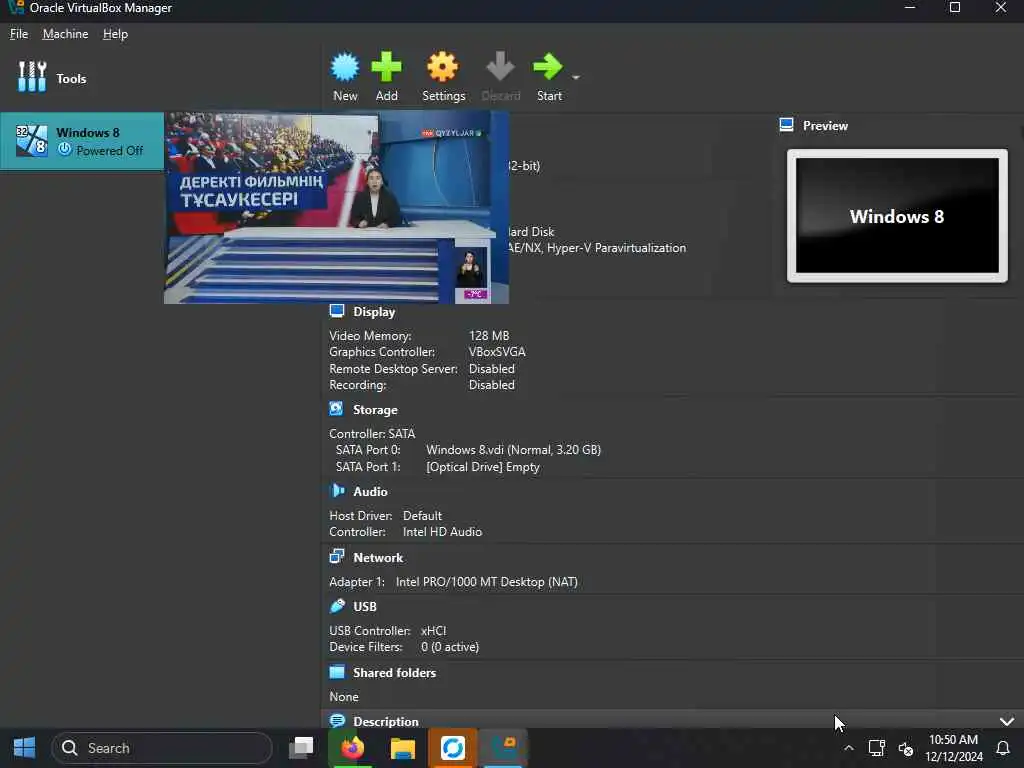Click the Video Memory 128 MB value
This screenshot has height=768, width=1024.
coord(488,336)
